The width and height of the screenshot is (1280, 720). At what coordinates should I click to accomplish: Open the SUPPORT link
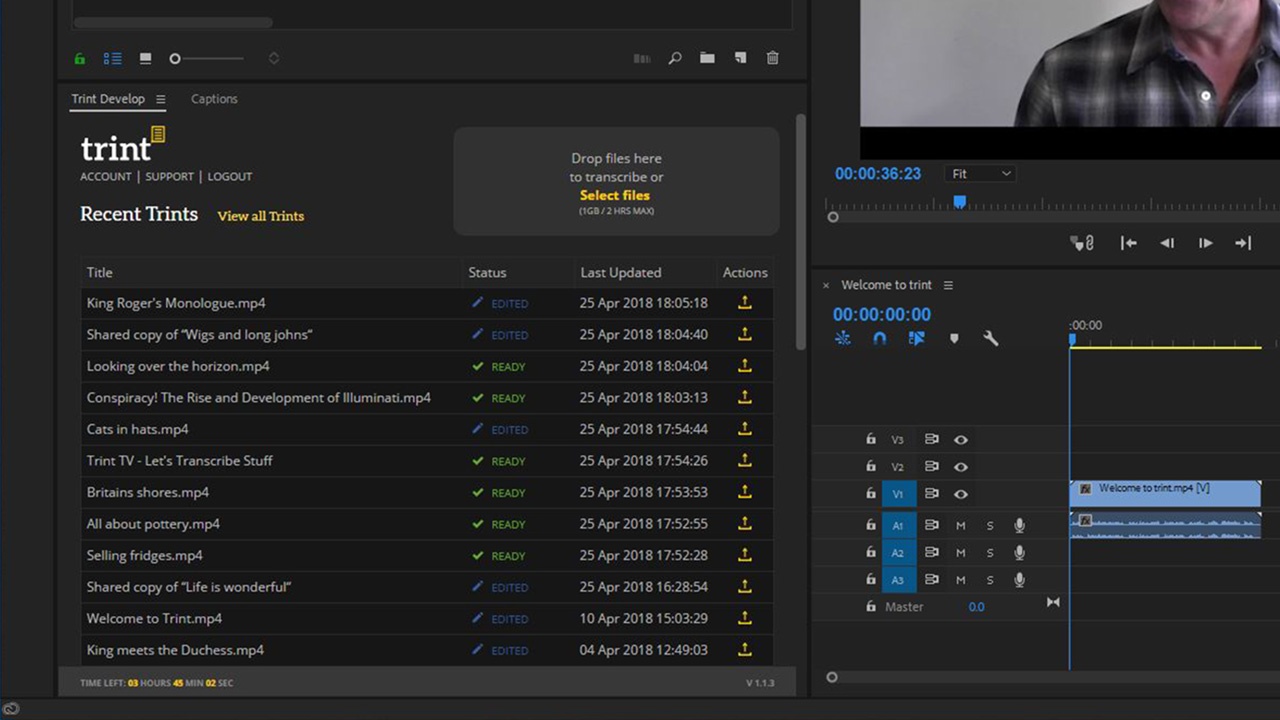click(169, 176)
